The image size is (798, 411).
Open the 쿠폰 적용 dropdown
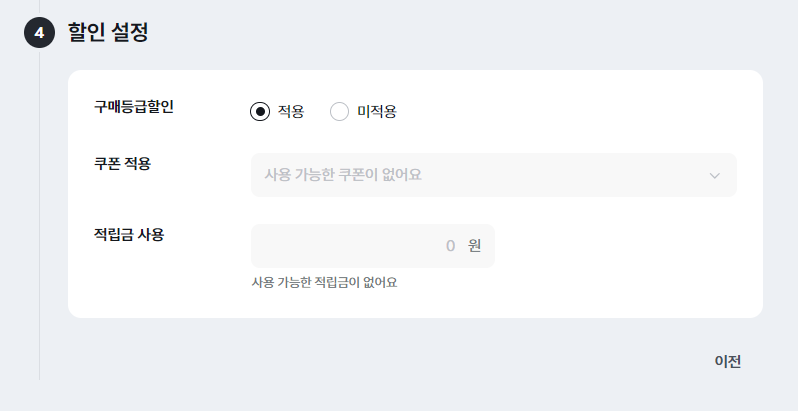coord(493,175)
